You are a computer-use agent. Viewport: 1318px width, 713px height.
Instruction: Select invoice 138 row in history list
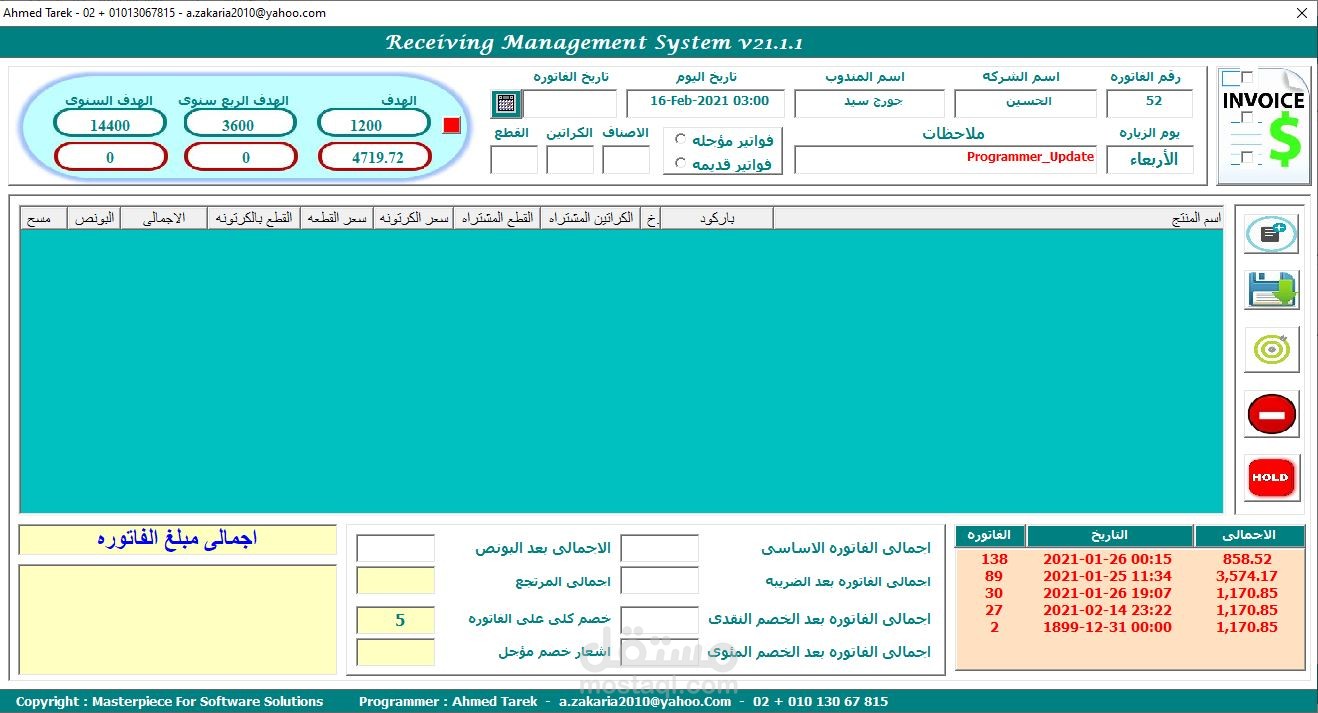pyautogui.click(x=1130, y=559)
